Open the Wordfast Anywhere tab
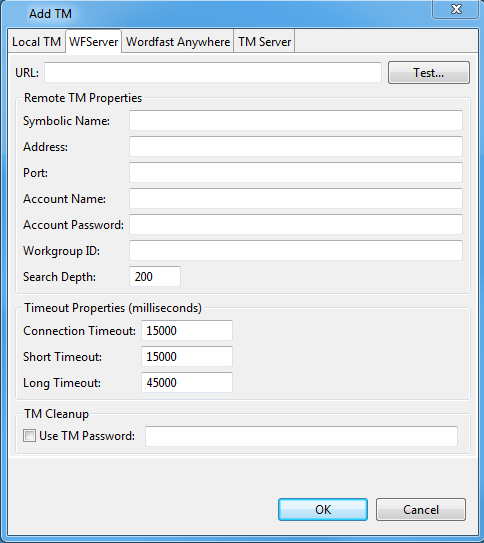This screenshot has height=543, width=484. 178,42
